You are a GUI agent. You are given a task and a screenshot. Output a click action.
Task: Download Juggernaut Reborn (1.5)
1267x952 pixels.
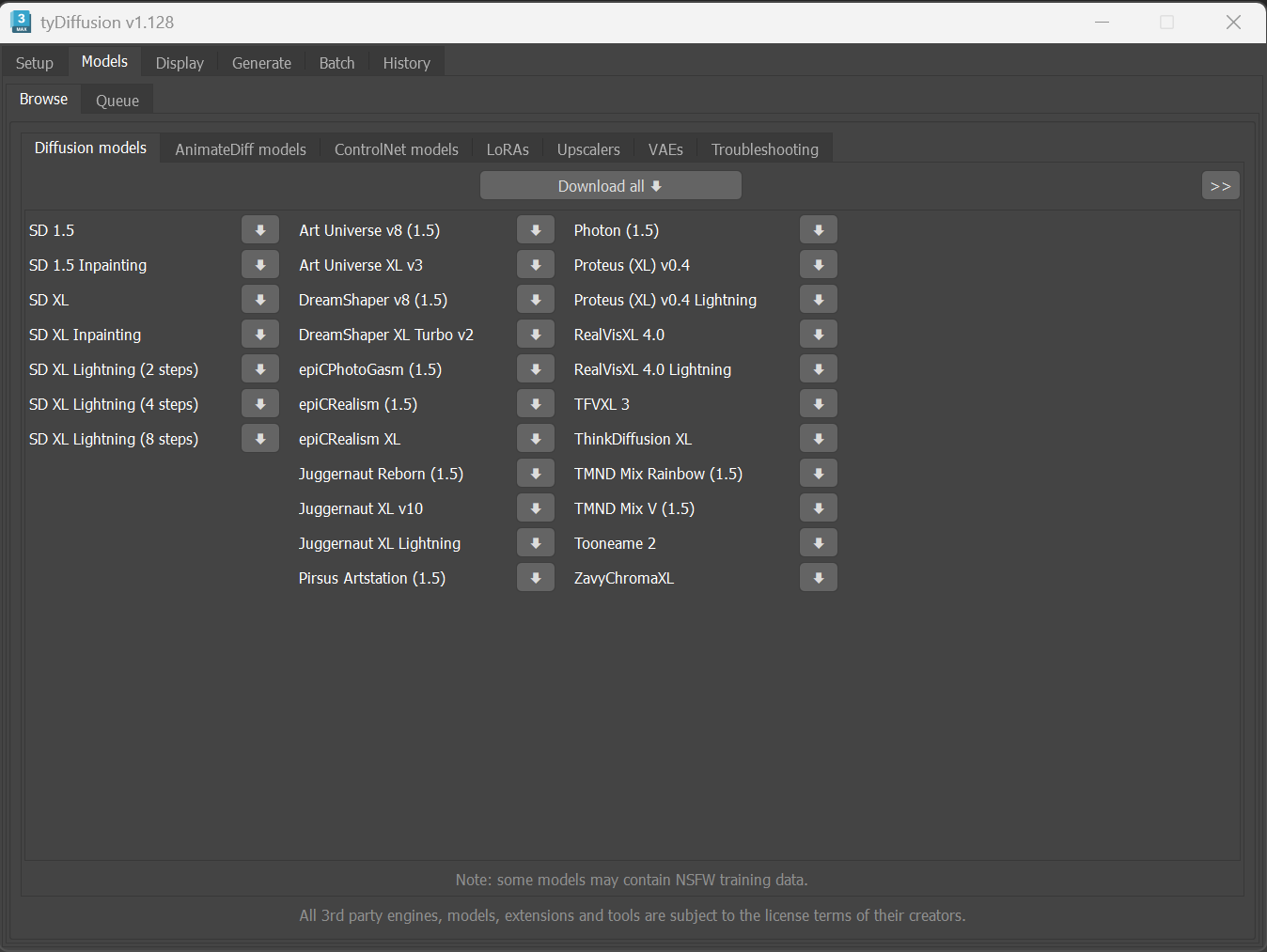coord(536,474)
